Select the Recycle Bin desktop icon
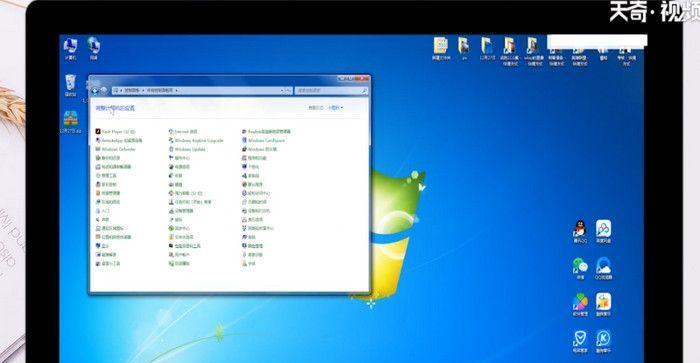Screen dimensions: 700x363 coord(71,85)
